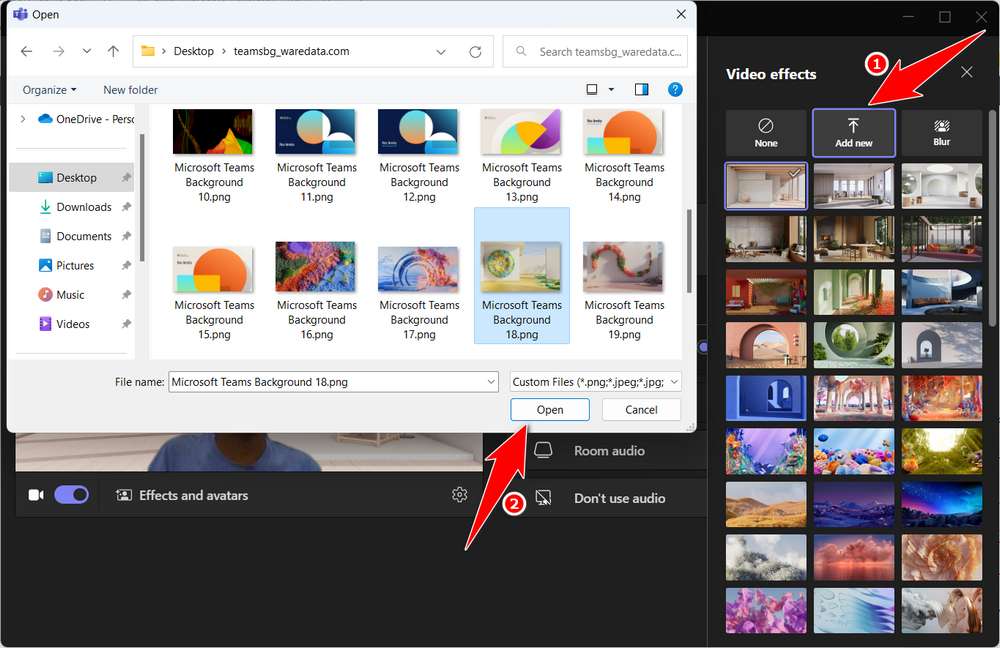
Task: Change view layout icon in dialog
Action: tap(592, 89)
